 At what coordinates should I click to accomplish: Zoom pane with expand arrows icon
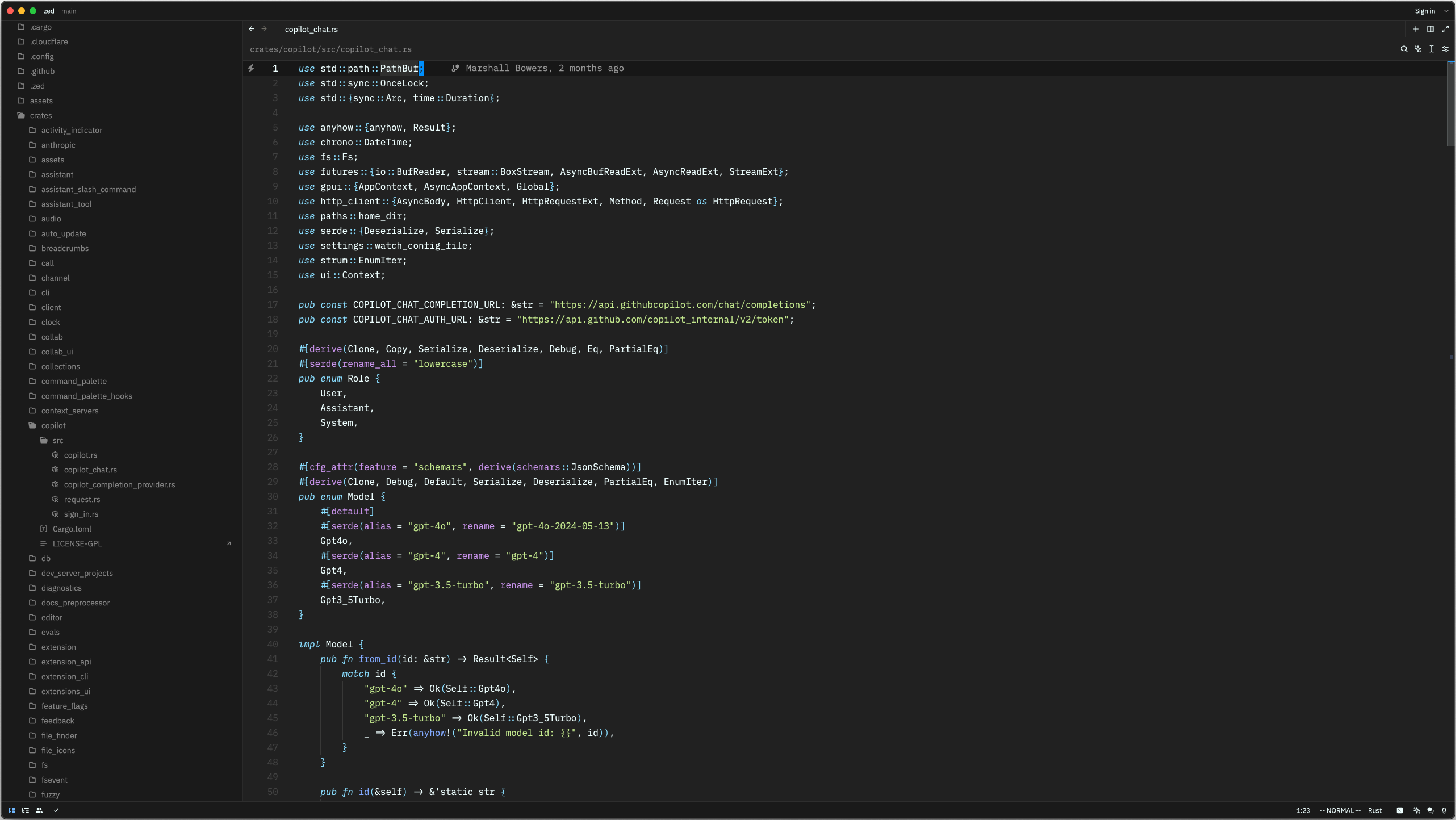[1445, 29]
